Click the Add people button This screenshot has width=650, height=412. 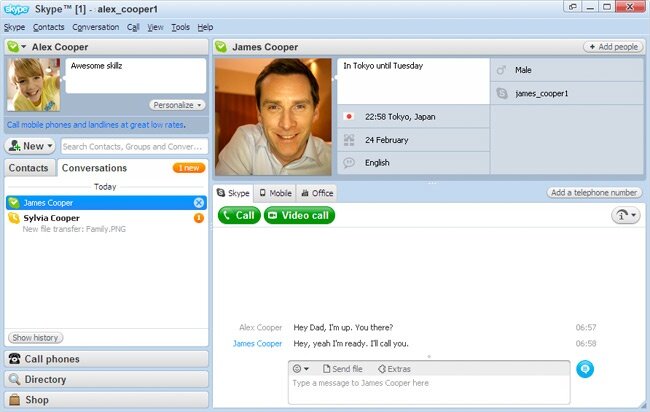[x=613, y=47]
